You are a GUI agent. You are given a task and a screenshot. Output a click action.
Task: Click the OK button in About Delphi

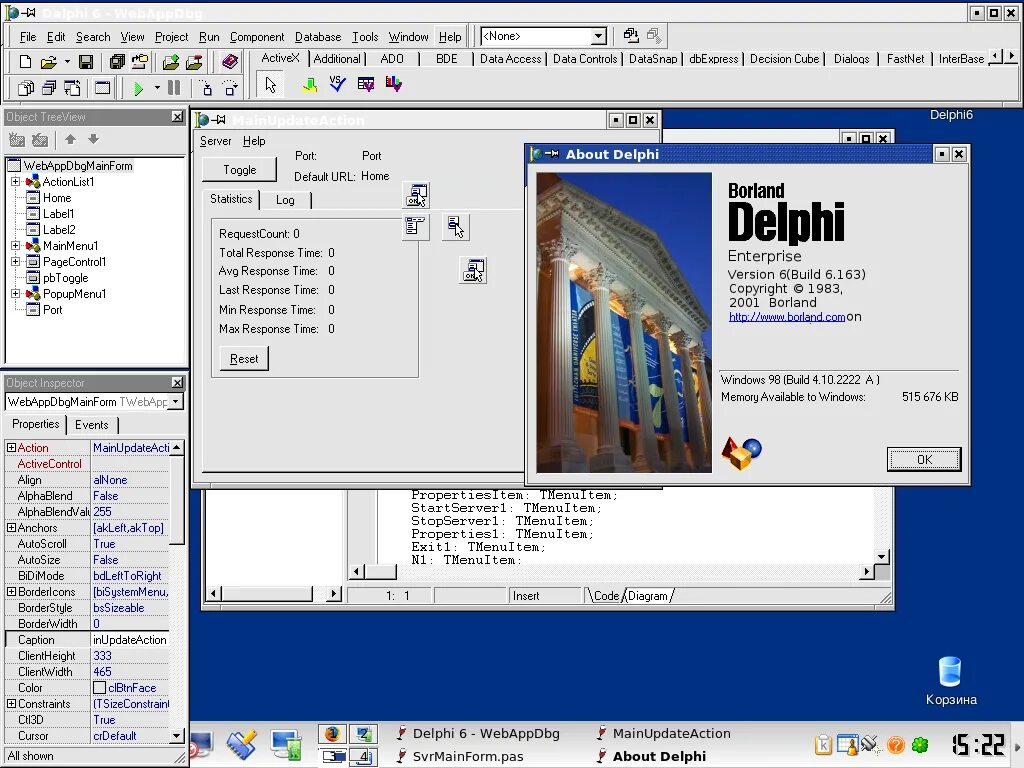(924, 459)
